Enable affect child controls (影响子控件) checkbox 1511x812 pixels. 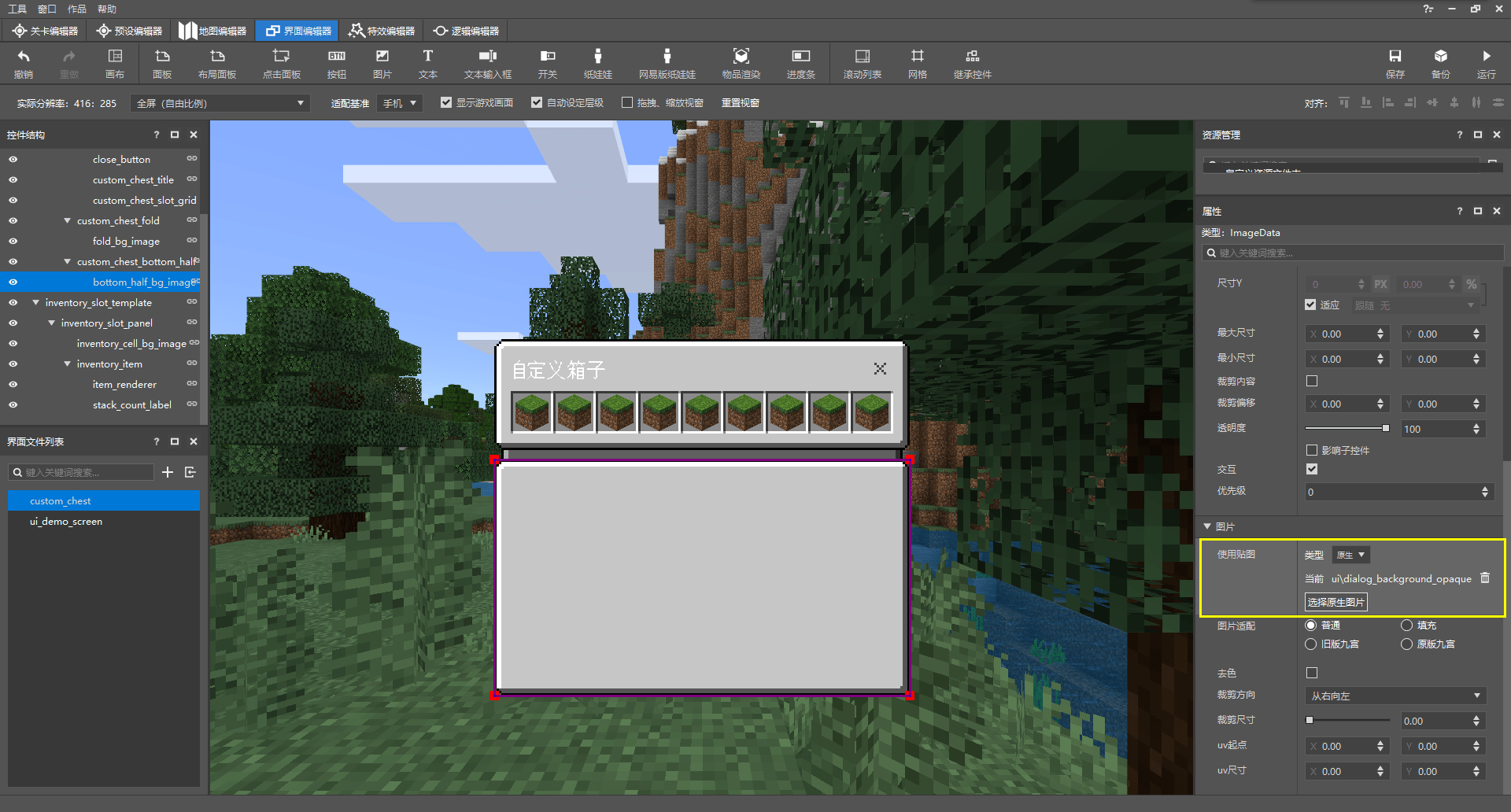pos(1312,450)
